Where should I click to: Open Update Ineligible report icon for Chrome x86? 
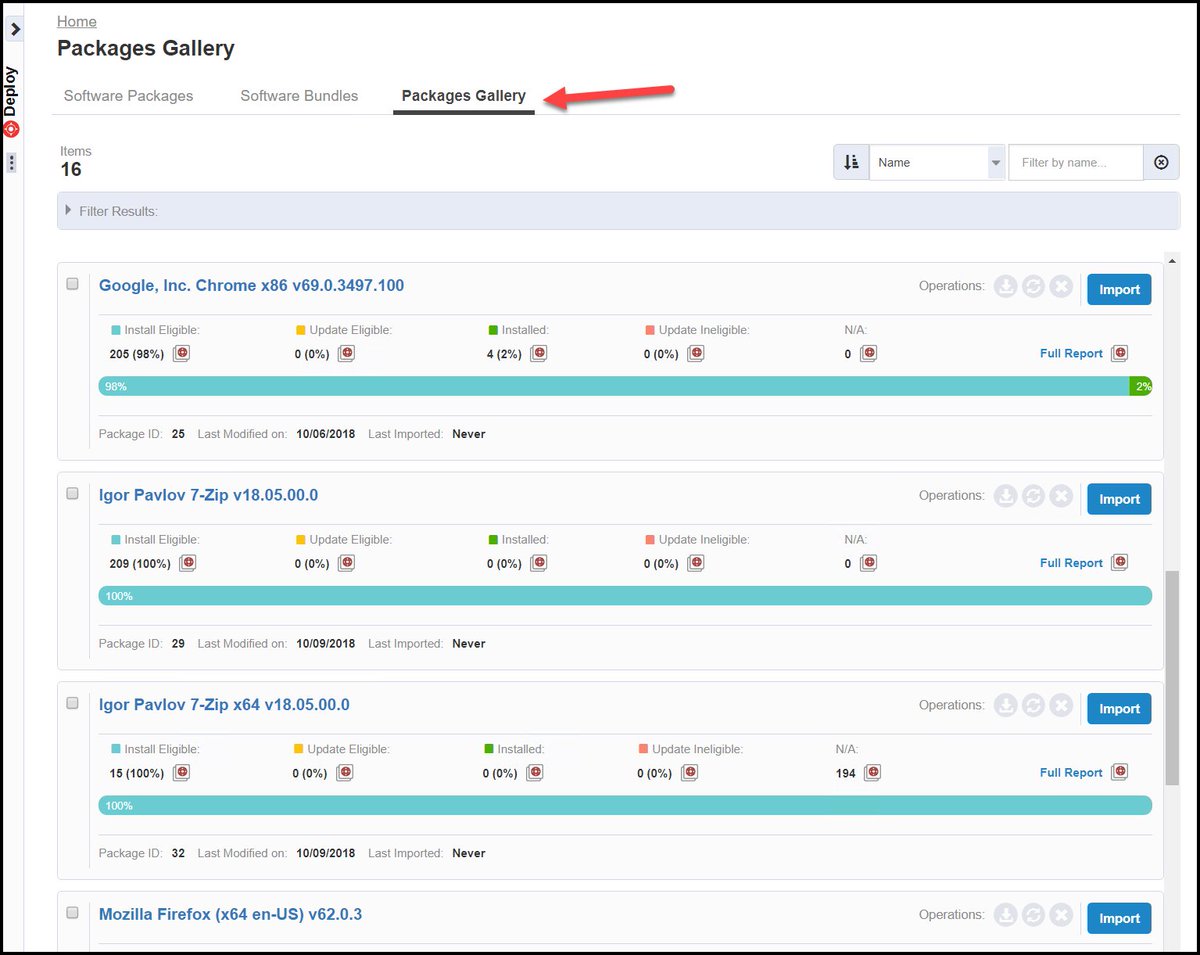(695, 353)
